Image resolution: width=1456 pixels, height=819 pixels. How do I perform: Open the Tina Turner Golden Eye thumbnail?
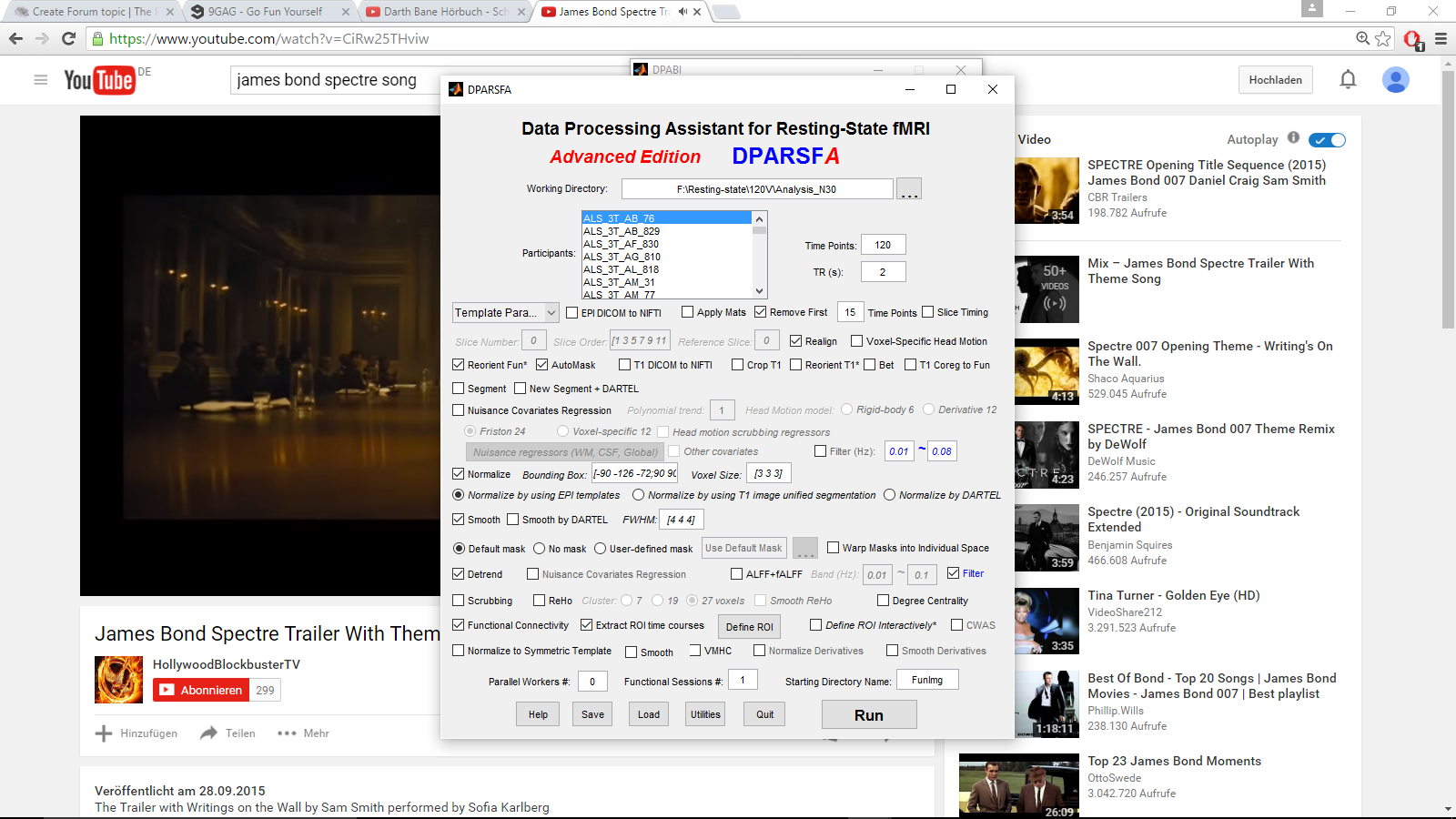point(1046,621)
